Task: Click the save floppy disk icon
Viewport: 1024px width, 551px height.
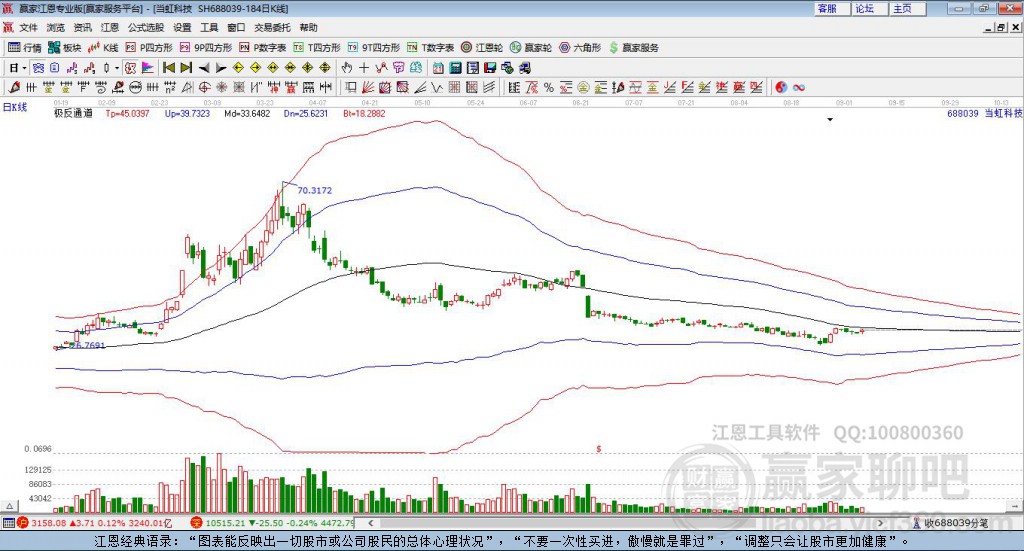Action: coord(490,68)
